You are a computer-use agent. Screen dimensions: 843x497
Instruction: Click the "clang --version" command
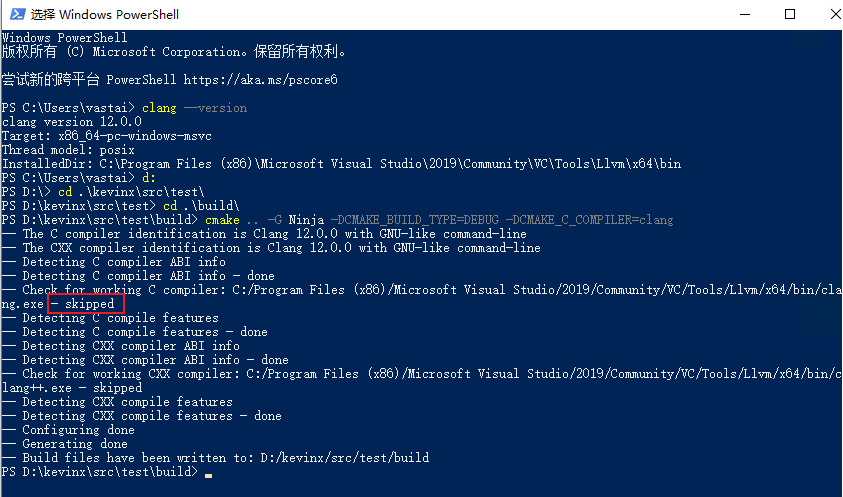[194, 107]
